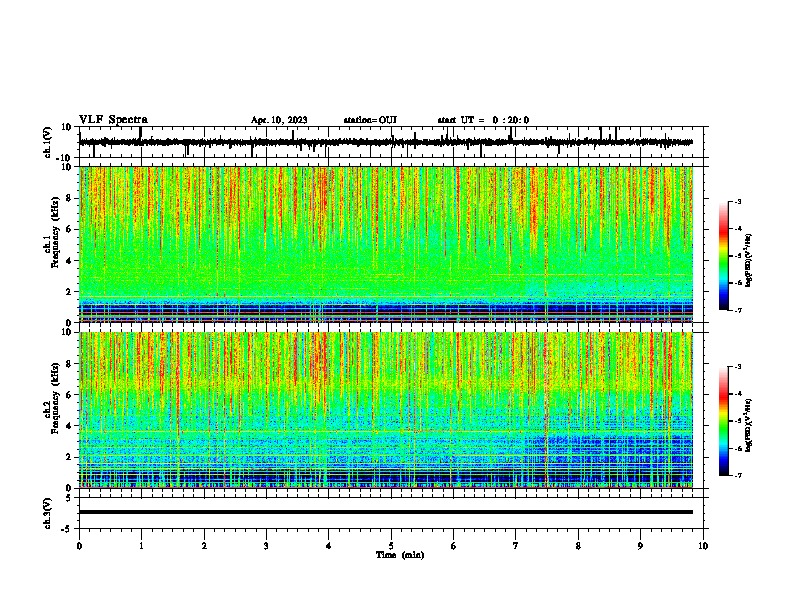Click time axis tick label '8'

tap(578, 545)
